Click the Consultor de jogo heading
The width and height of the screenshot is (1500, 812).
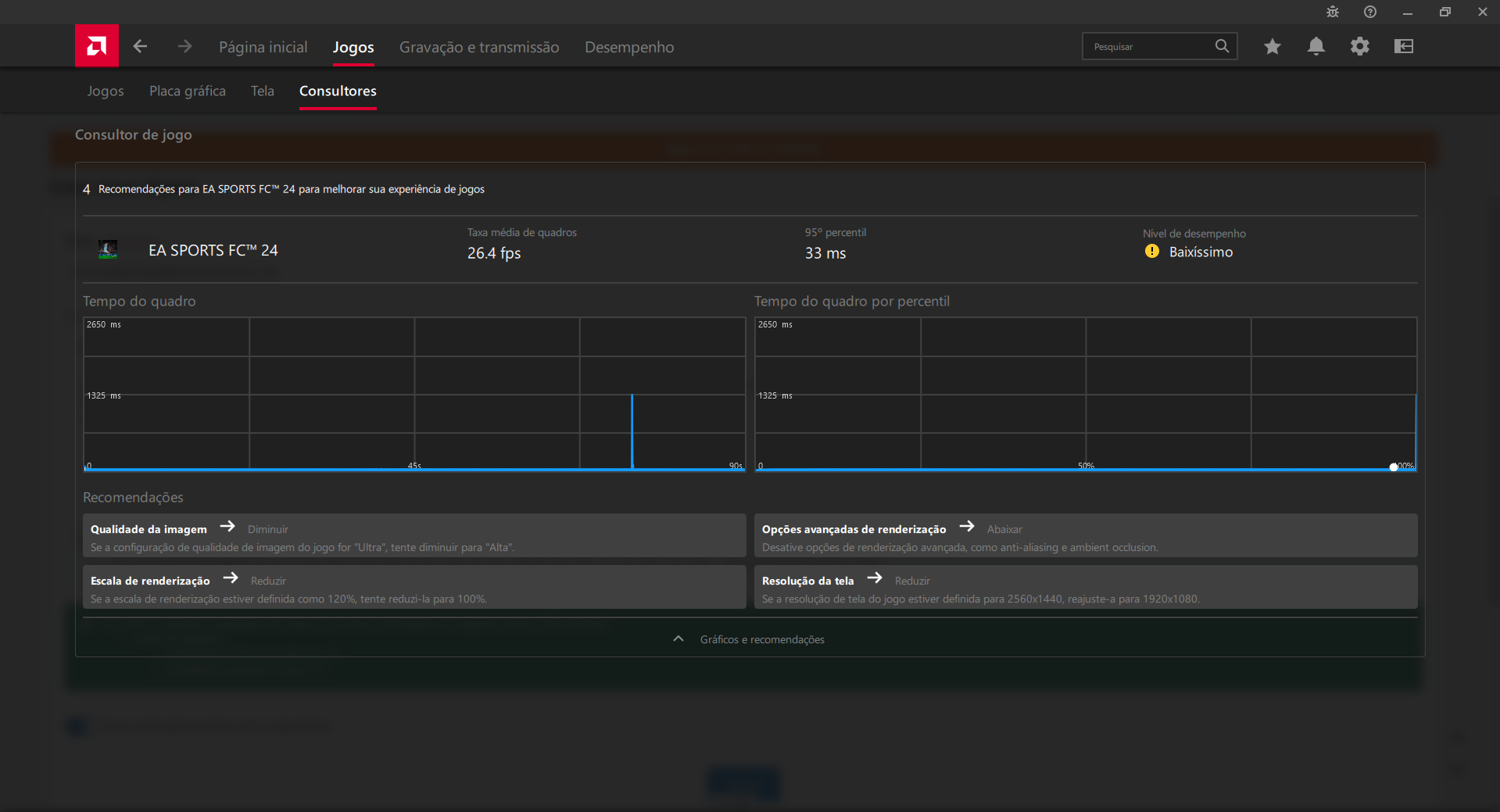click(x=134, y=134)
